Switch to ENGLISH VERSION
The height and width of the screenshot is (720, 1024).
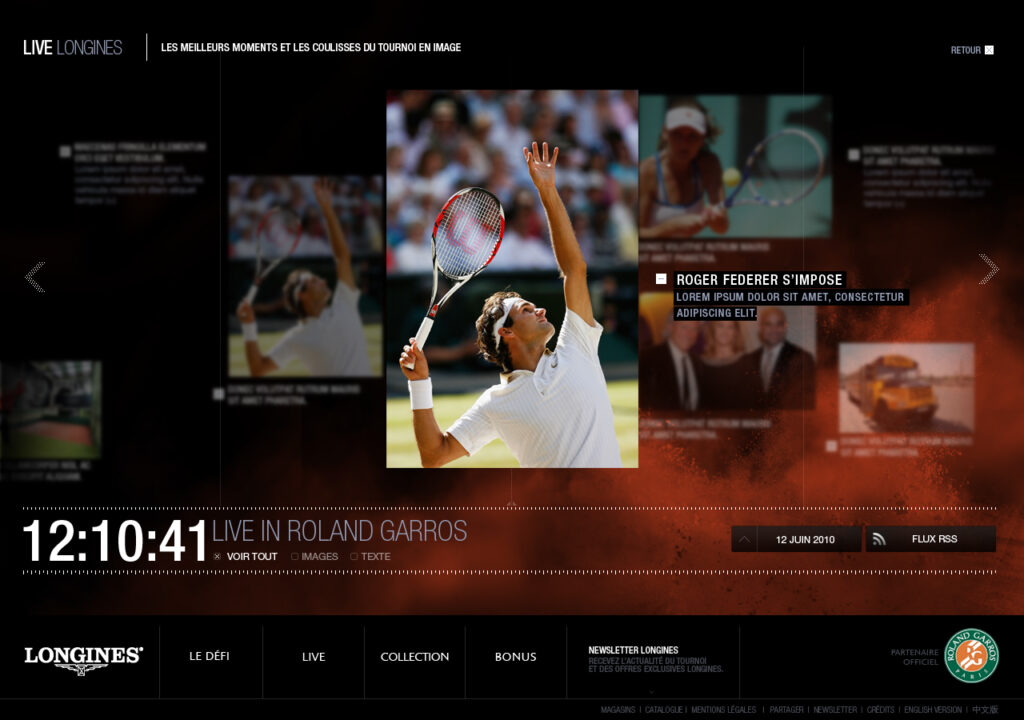click(x=933, y=710)
